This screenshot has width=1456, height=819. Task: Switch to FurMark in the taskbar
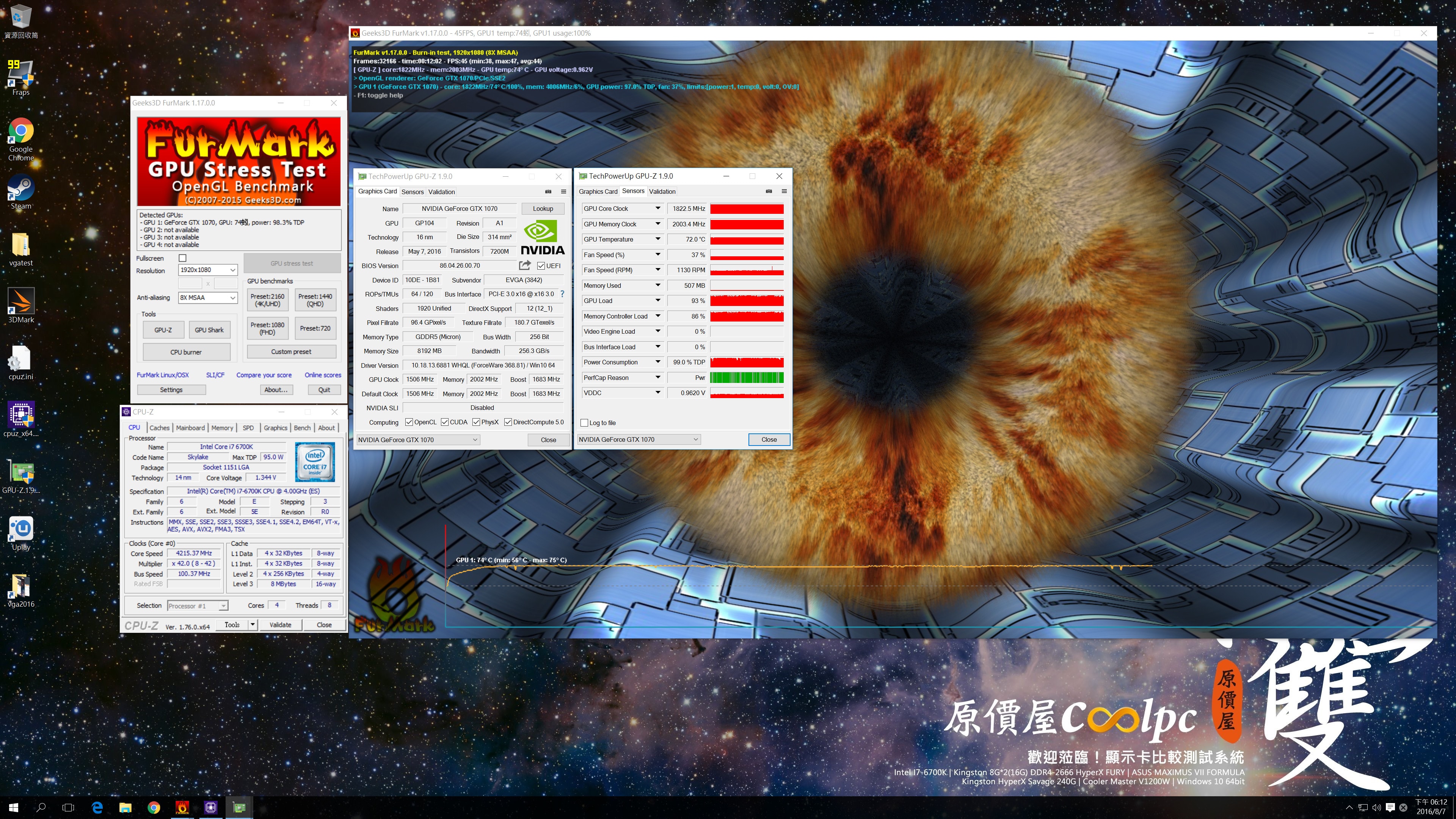click(182, 807)
